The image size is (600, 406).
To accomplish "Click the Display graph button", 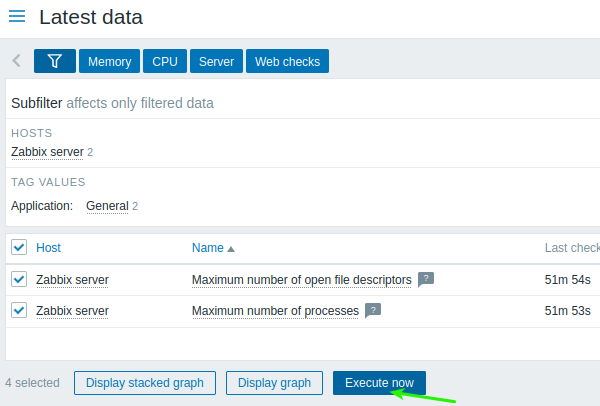I will (x=274, y=383).
